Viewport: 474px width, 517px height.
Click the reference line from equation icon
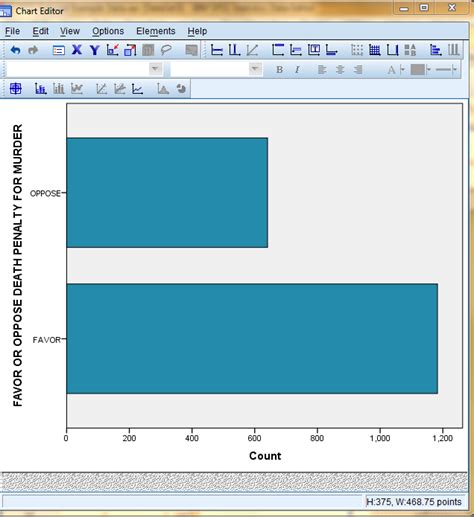pos(252,50)
